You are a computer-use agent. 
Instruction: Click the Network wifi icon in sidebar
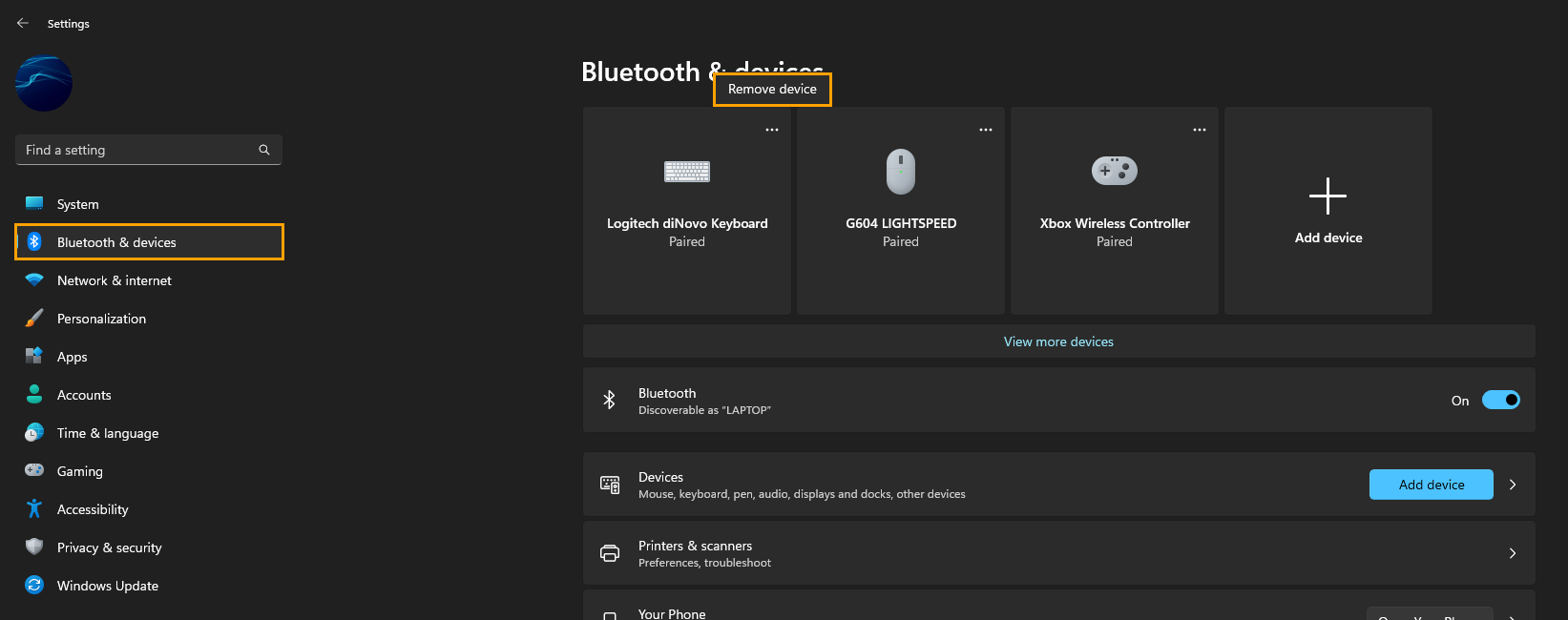point(34,279)
